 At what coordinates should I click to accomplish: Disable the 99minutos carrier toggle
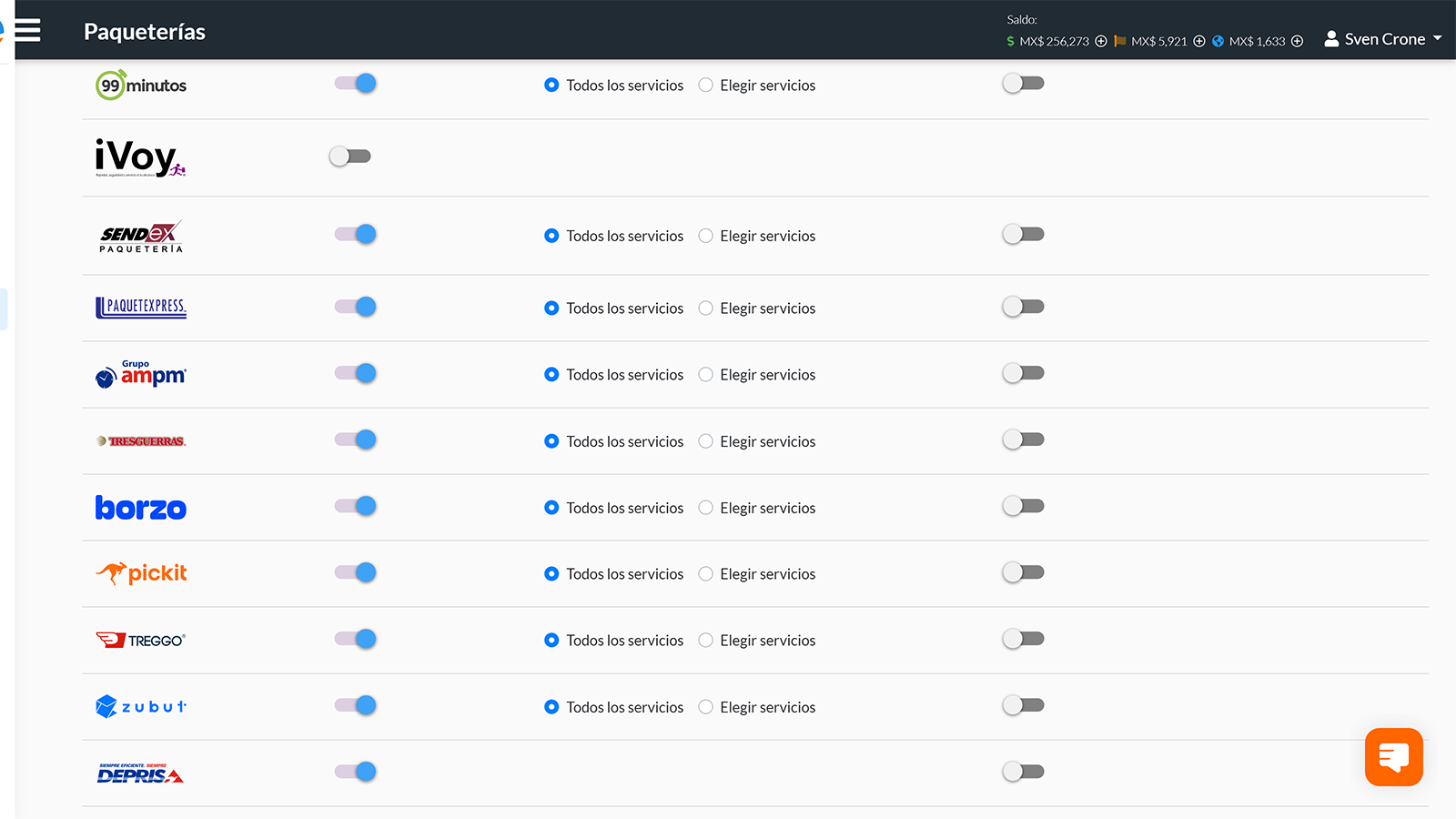pyautogui.click(x=355, y=83)
